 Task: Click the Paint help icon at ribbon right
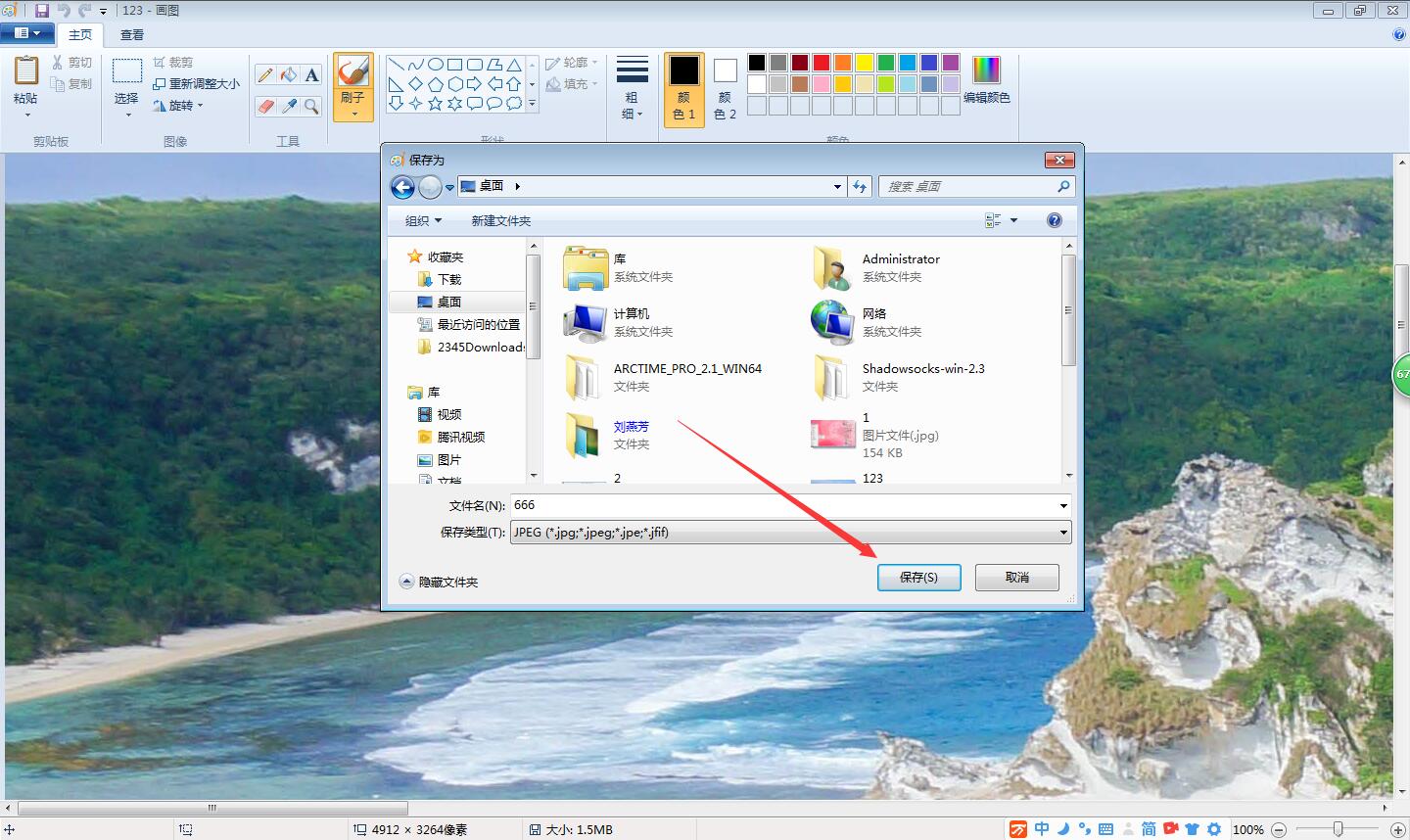click(1398, 34)
